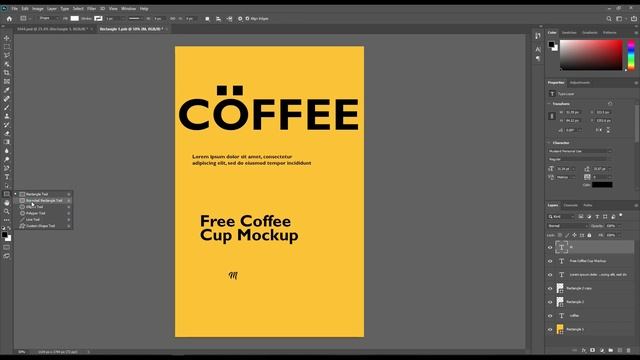Select the Move tool
640x360 pixels.
tap(7, 38)
